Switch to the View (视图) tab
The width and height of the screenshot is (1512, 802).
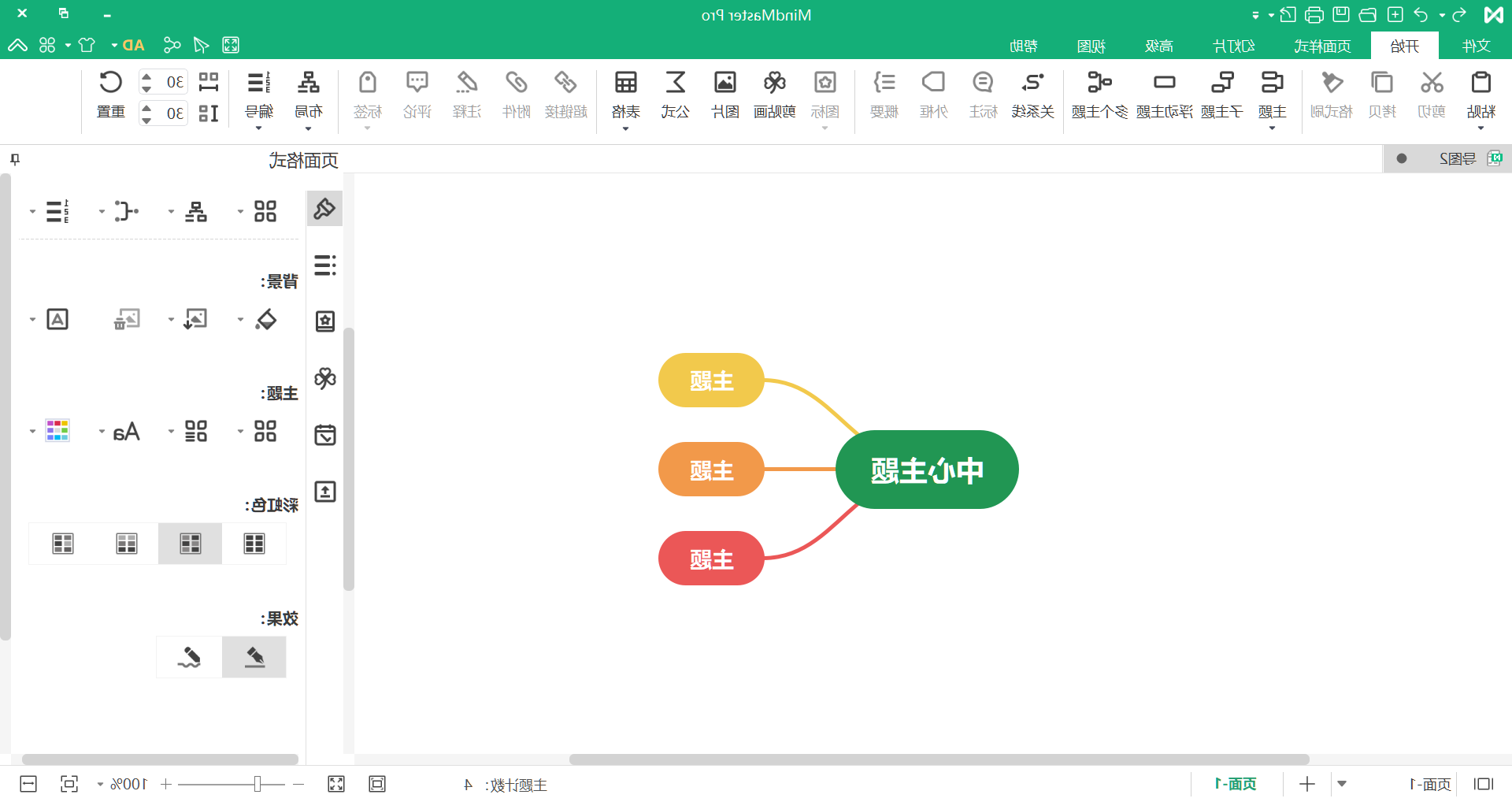(1091, 46)
